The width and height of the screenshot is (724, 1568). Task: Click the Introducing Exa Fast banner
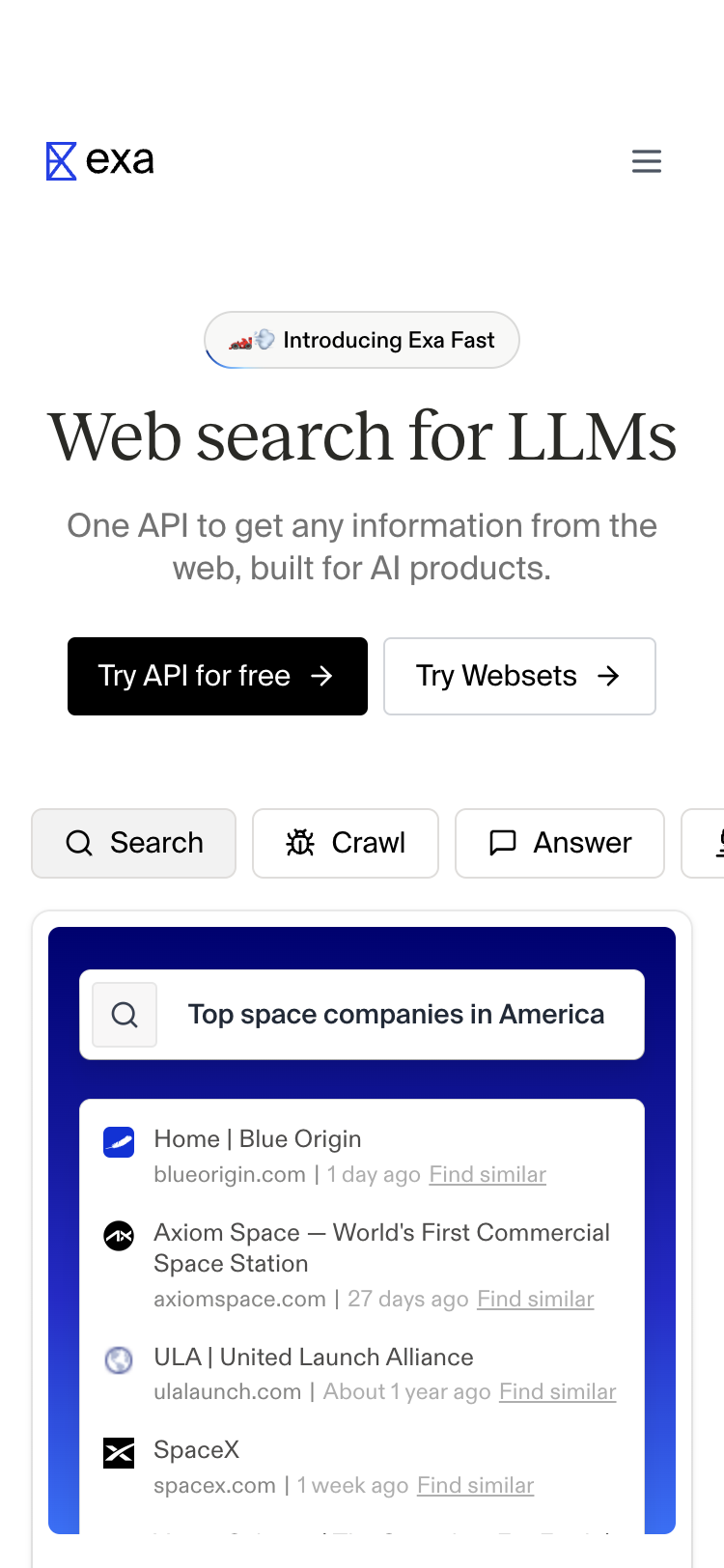362,340
